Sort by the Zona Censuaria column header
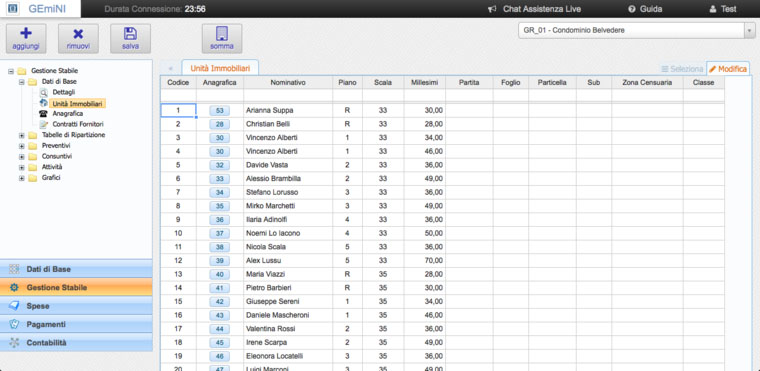This screenshot has width=760, height=371. [x=647, y=82]
